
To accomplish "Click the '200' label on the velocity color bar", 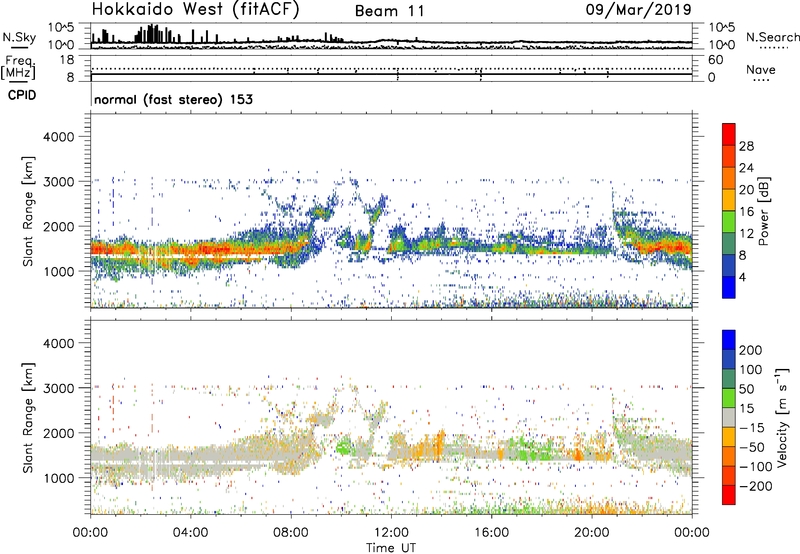I will point(751,350).
